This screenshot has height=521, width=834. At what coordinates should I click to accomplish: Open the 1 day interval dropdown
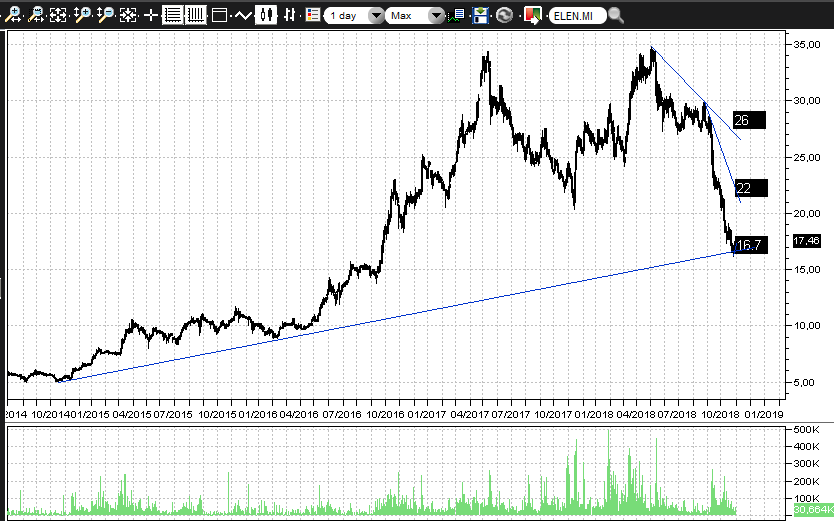[354, 15]
